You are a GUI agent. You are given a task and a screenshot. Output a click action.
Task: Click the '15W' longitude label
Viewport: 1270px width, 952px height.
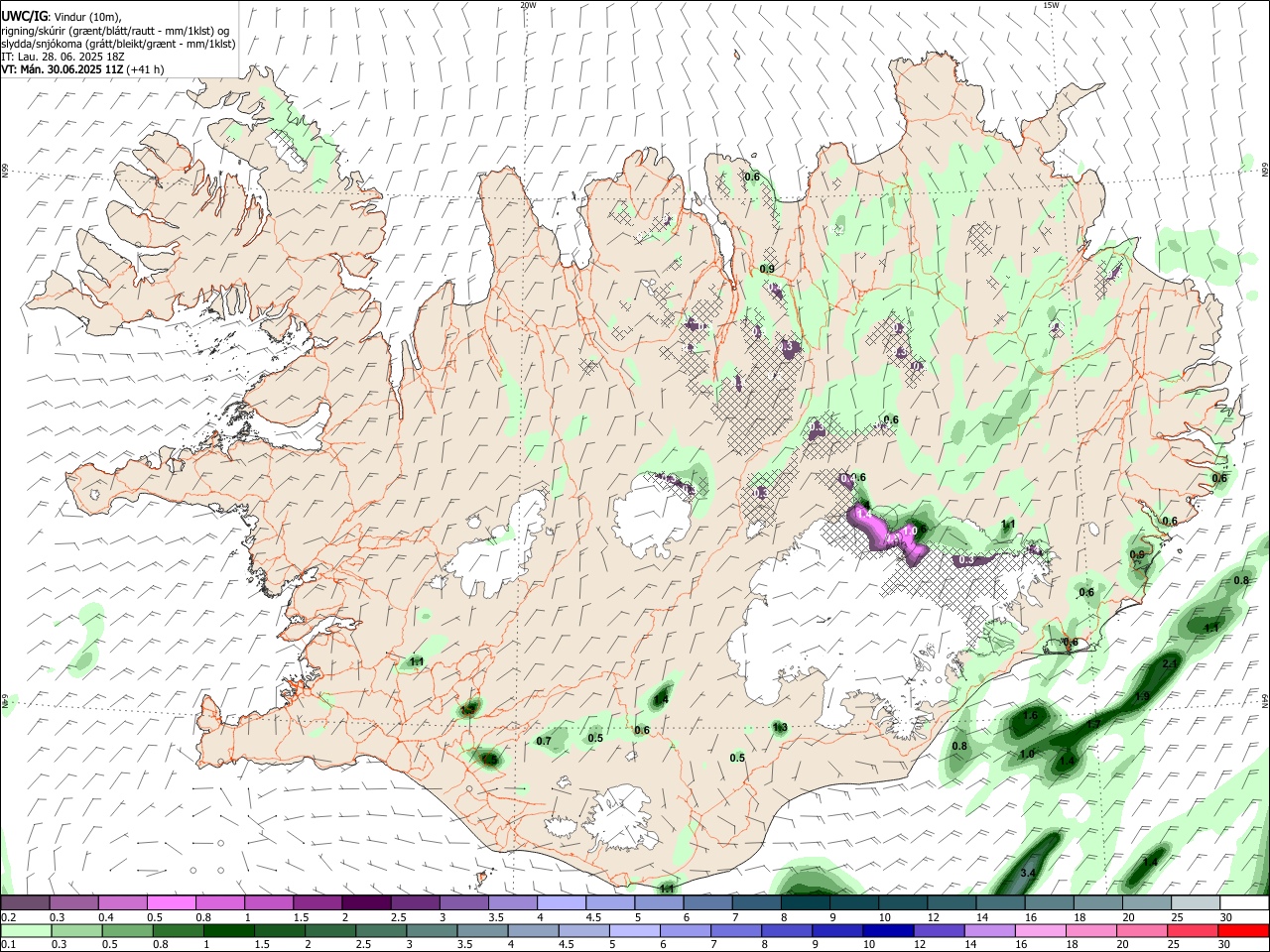[1051, 5]
